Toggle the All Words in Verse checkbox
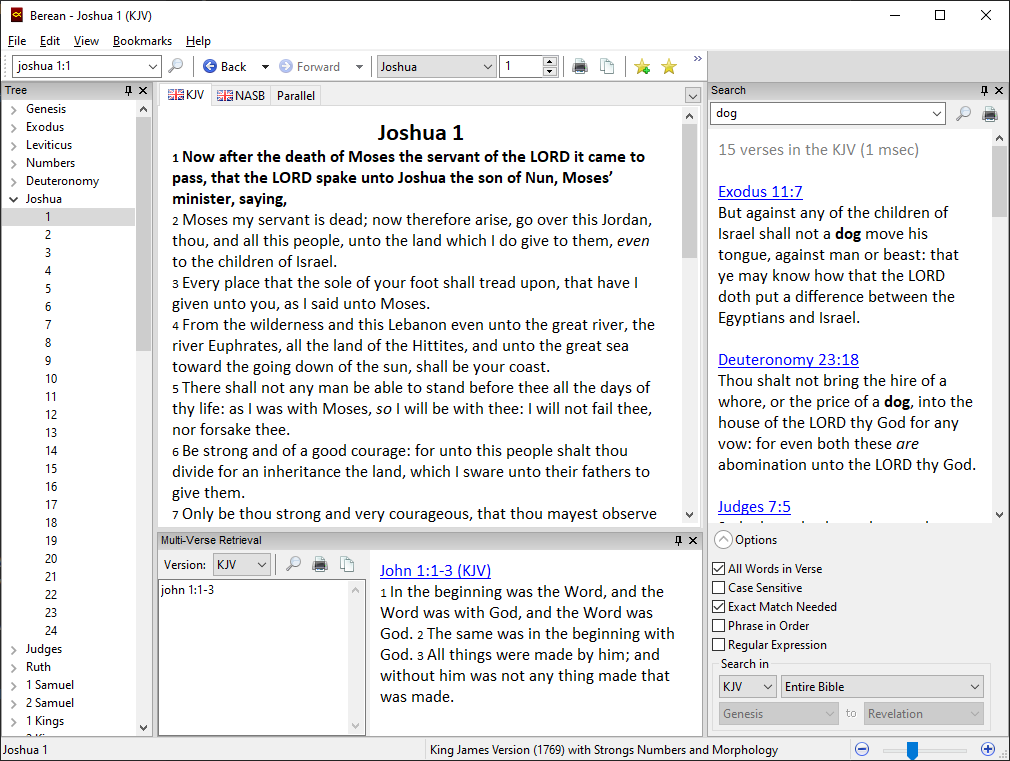The image size is (1010, 761). 719,569
